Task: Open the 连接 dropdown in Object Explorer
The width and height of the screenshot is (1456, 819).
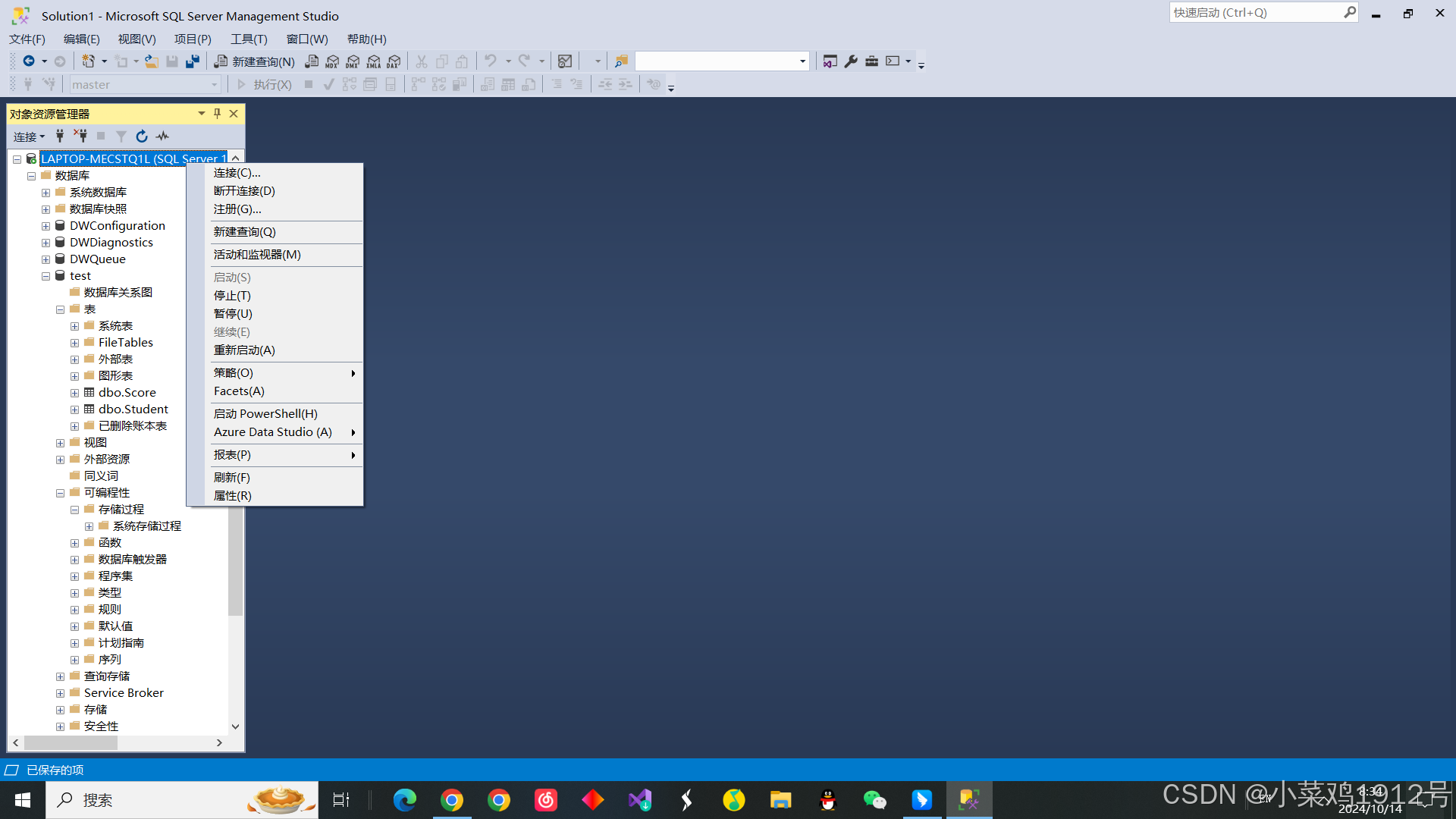Action: coord(29,136)
